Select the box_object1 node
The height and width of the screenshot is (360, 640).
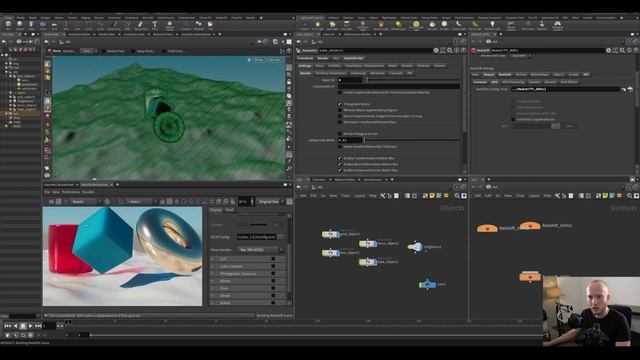[331, 253]
